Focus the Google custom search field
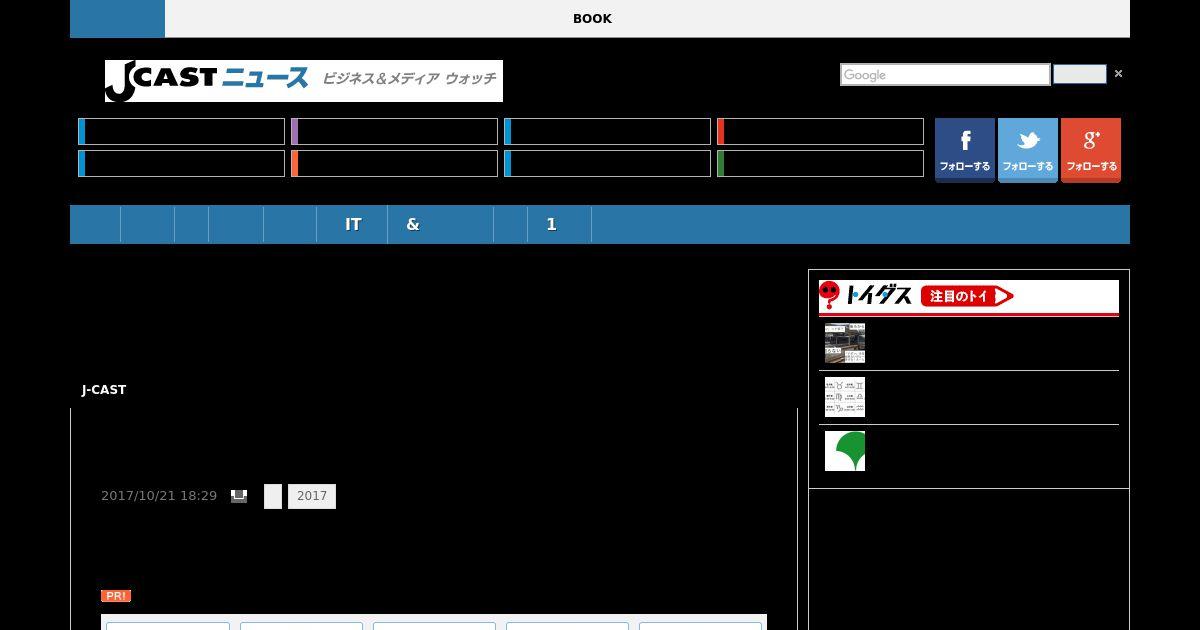This screenshot has width=1200, height=630. click(x=945, y=75)
